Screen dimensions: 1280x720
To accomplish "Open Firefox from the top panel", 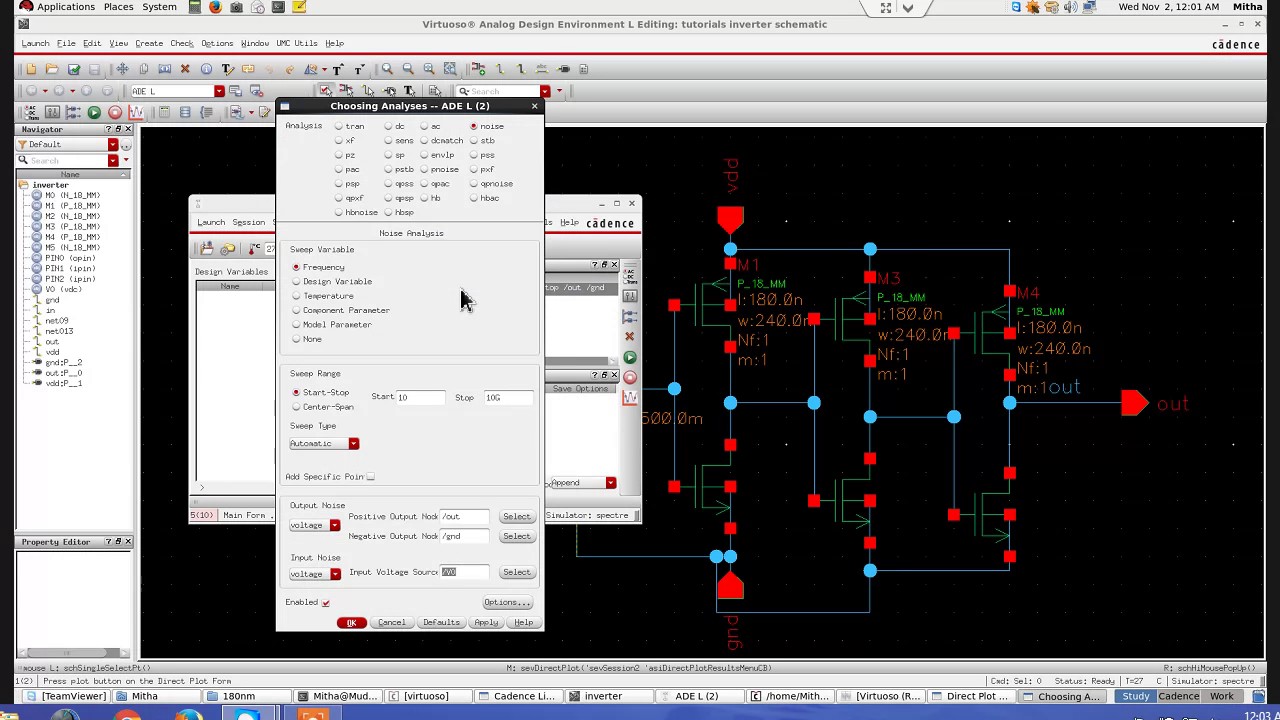I will [x=215, y=7].
